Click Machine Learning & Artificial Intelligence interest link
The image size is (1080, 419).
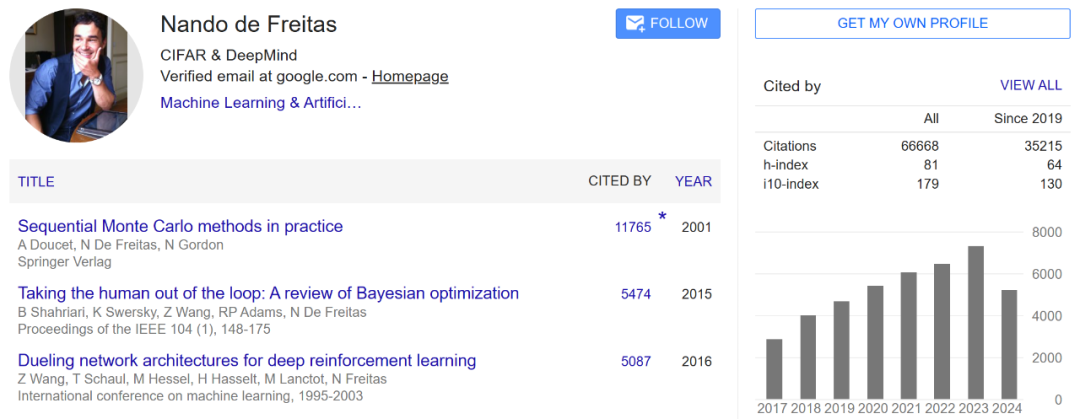[261, 102]
